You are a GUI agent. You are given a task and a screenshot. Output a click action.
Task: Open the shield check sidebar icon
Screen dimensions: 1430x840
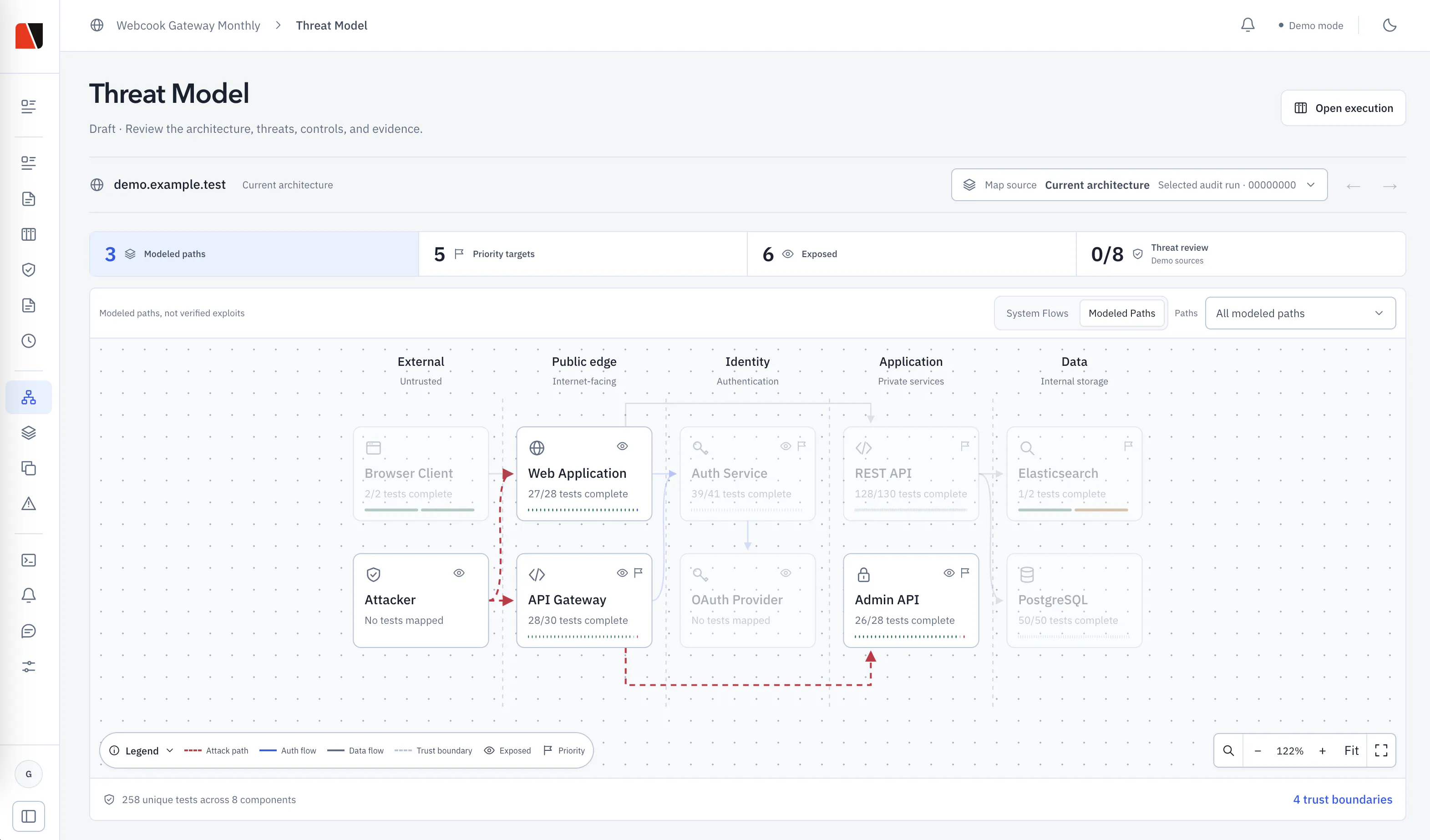(28, 270)
